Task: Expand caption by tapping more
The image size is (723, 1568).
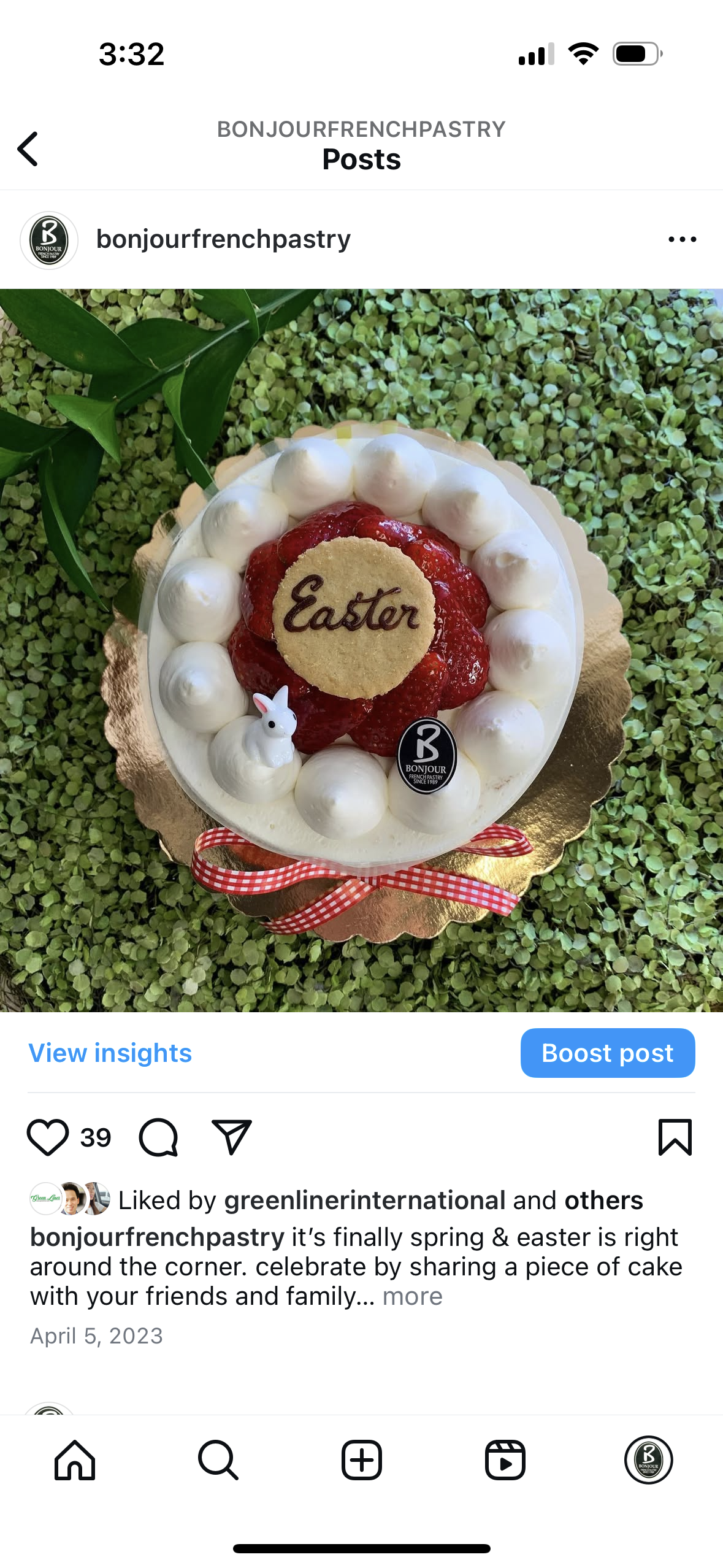Action: [x=412, y=1296]
